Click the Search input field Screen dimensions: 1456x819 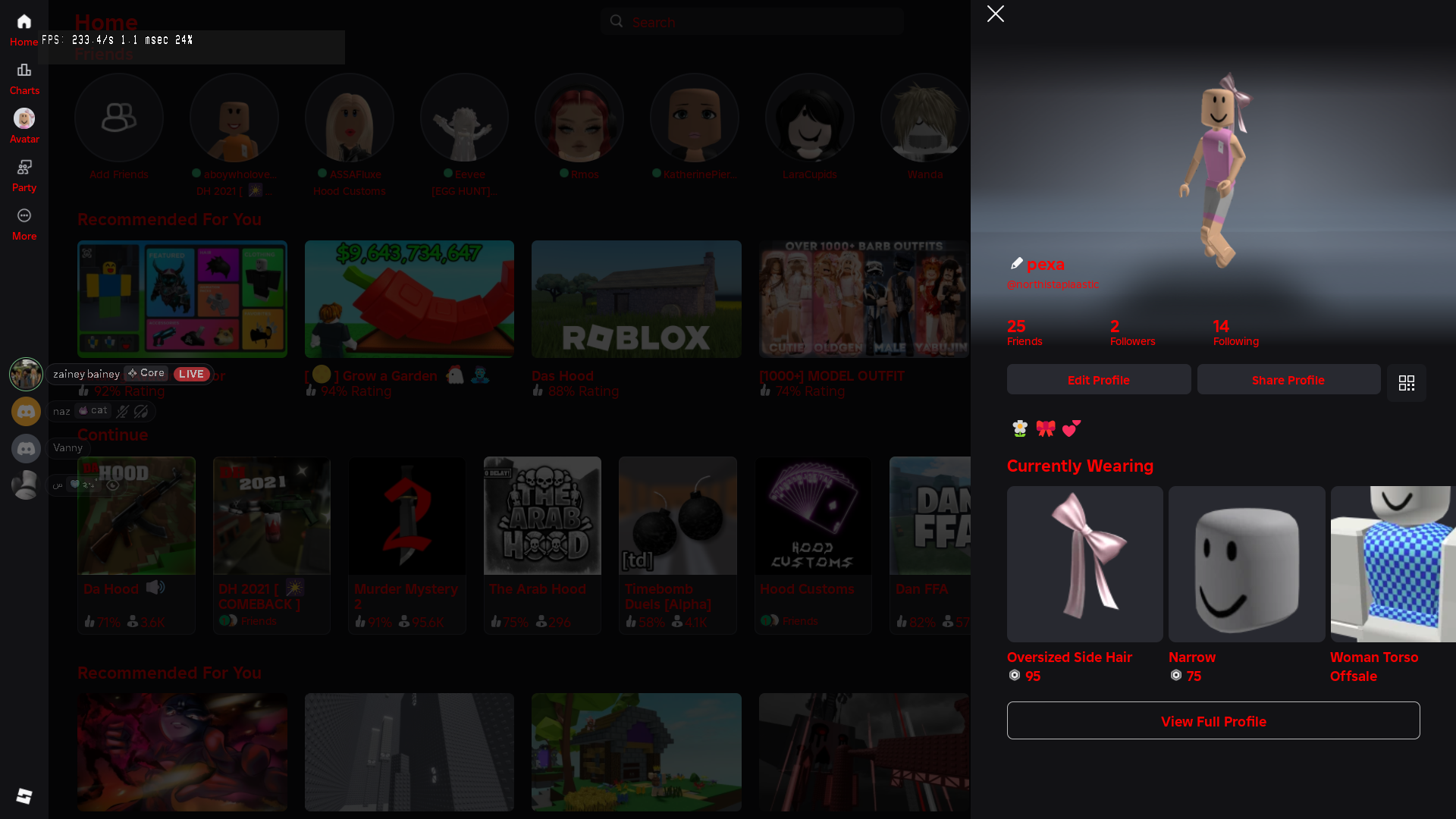pyautogui.click(x=751, y=22)
